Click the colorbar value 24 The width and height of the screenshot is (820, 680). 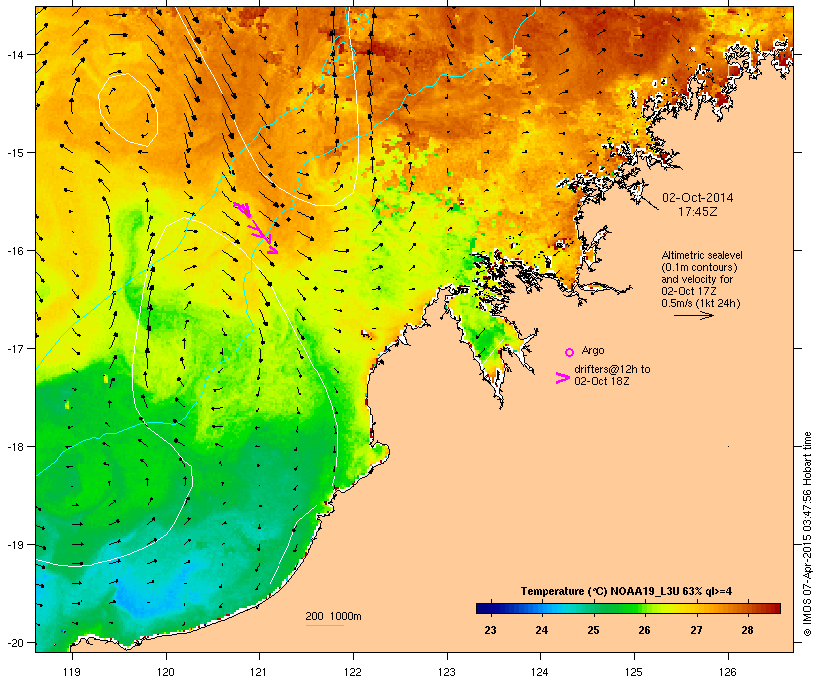(x=541, y=630)
